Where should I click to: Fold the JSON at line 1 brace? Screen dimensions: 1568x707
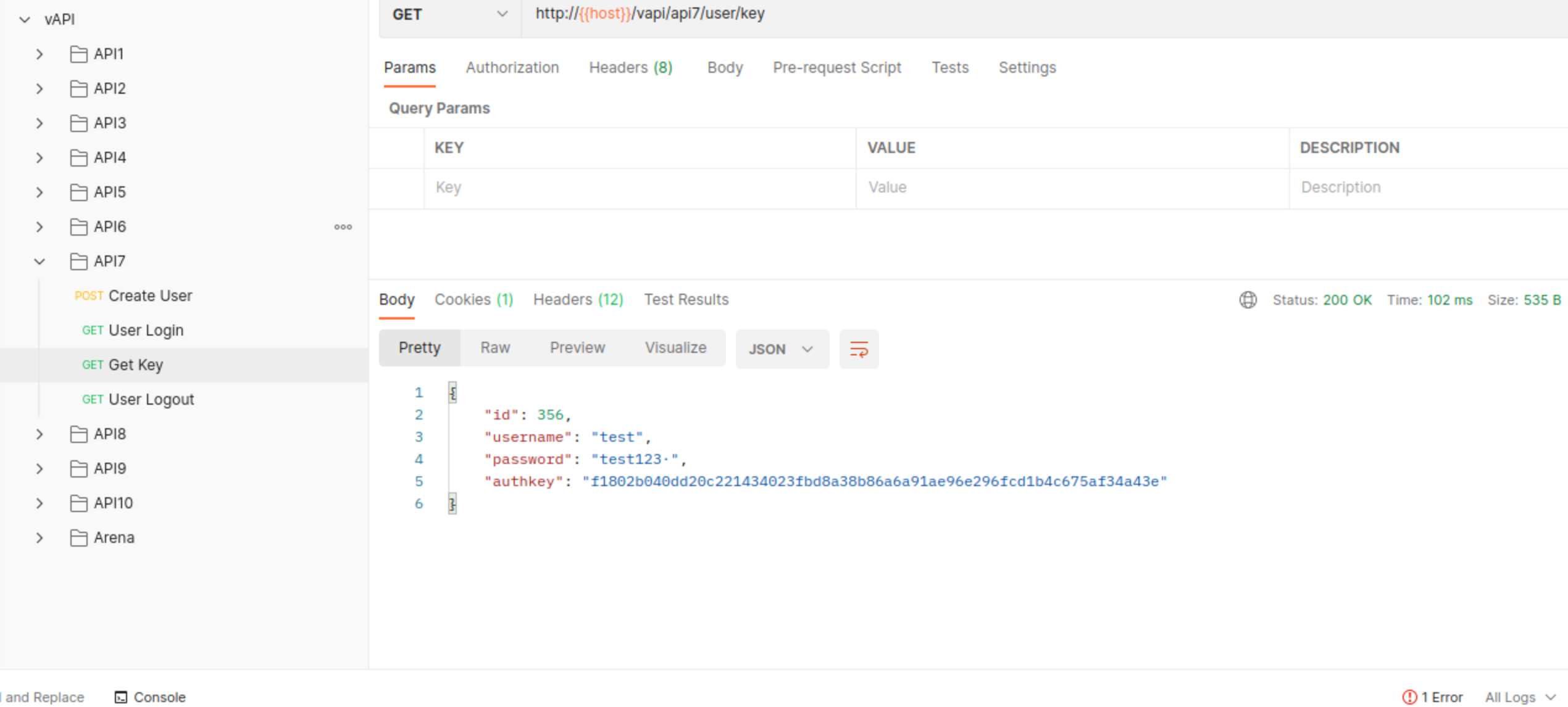point(452,392)
